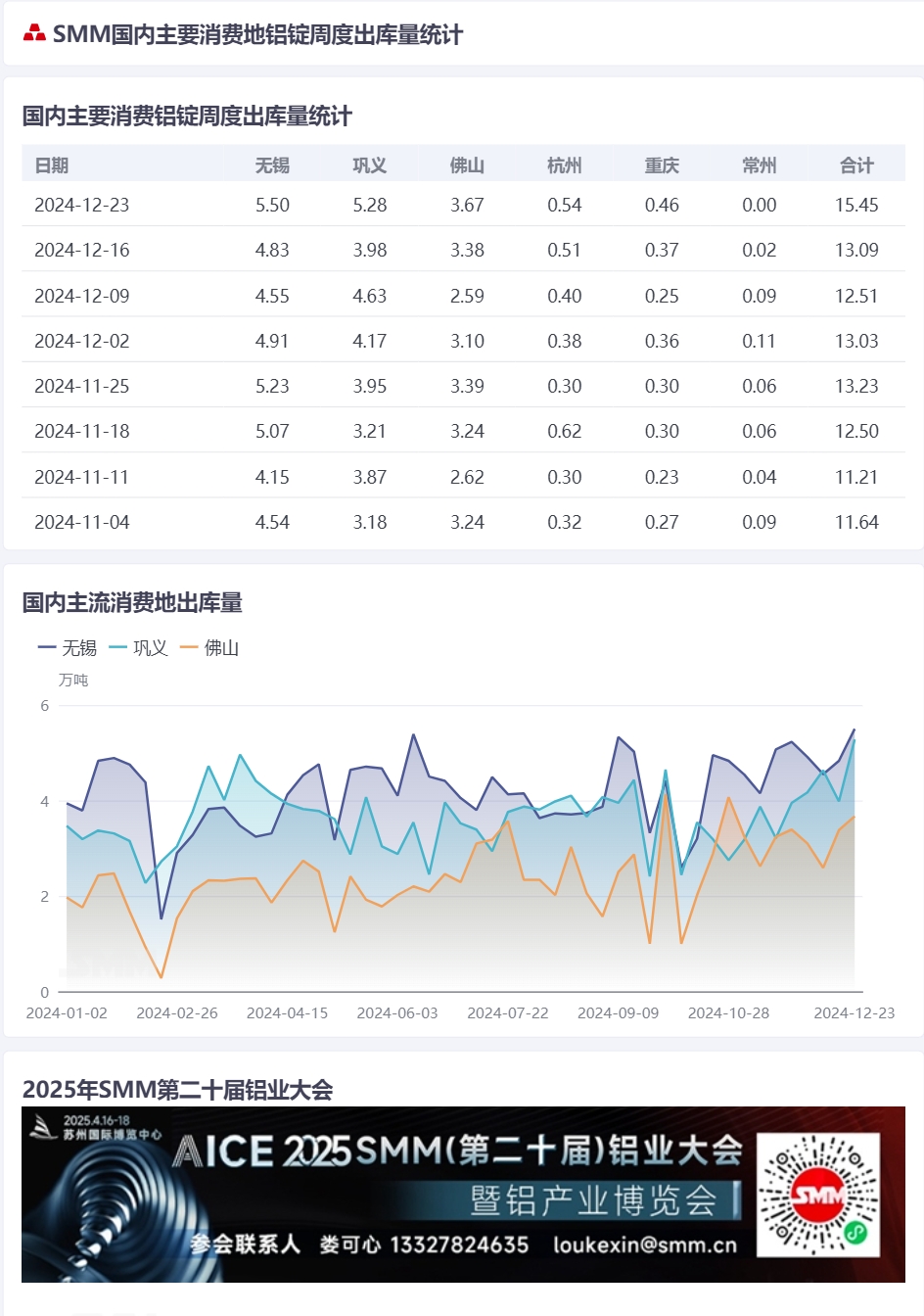924x1316 pixels.
Task: Select the 2024-11-25 date row
Action: (x=463, y=386)
